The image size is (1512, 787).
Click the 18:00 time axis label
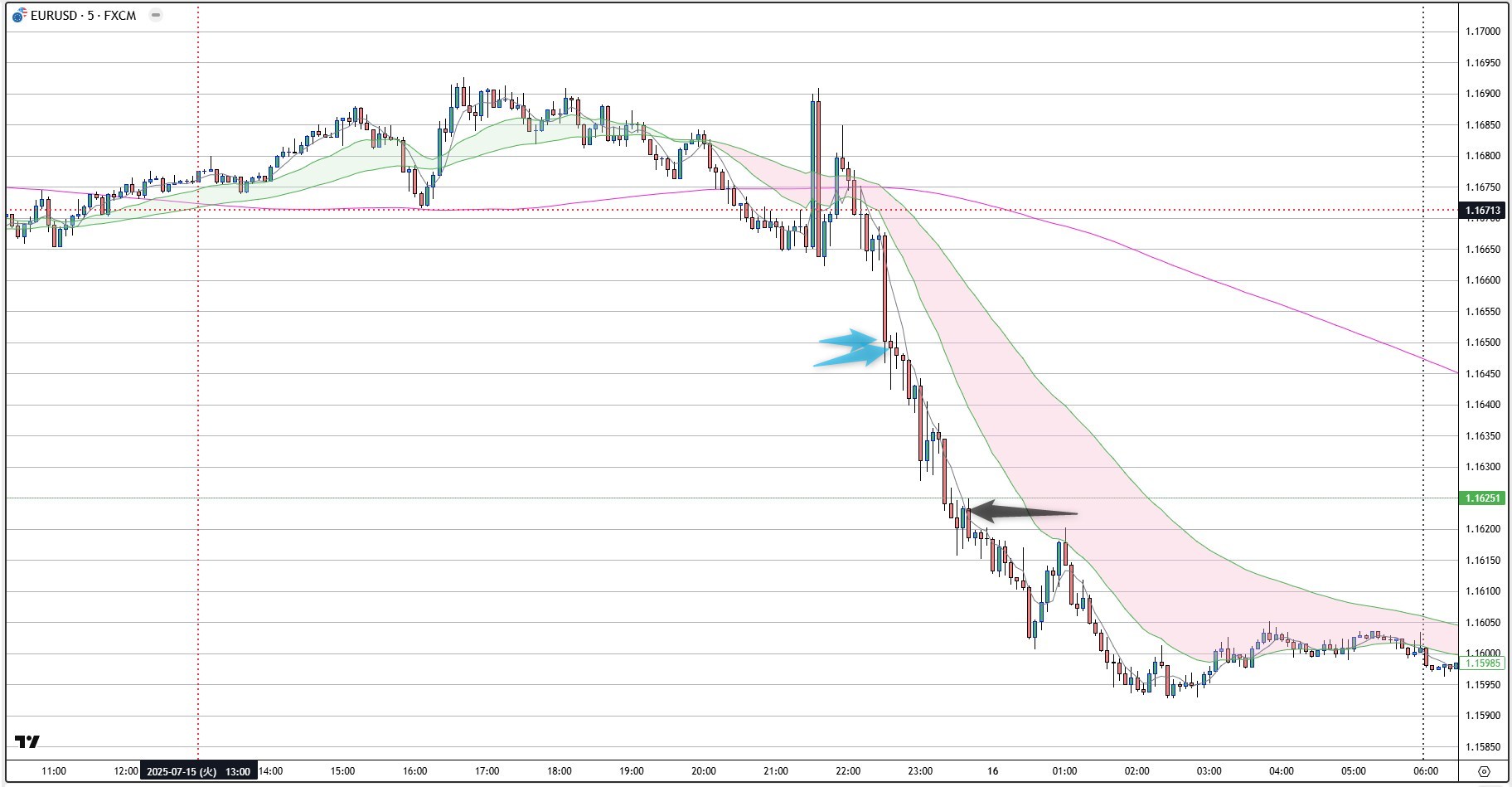tap(560, 771)
